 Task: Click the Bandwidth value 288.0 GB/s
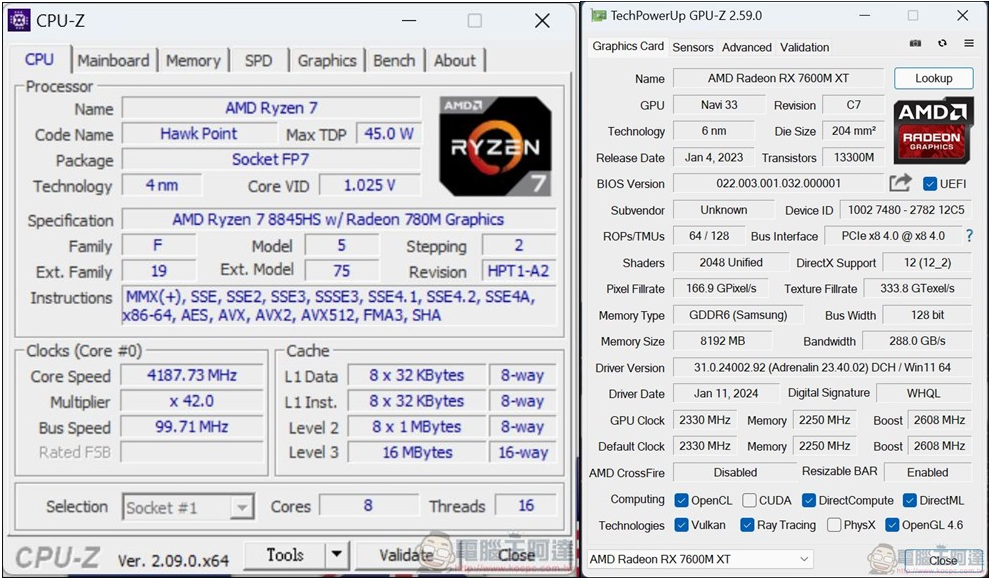point(917,341)
